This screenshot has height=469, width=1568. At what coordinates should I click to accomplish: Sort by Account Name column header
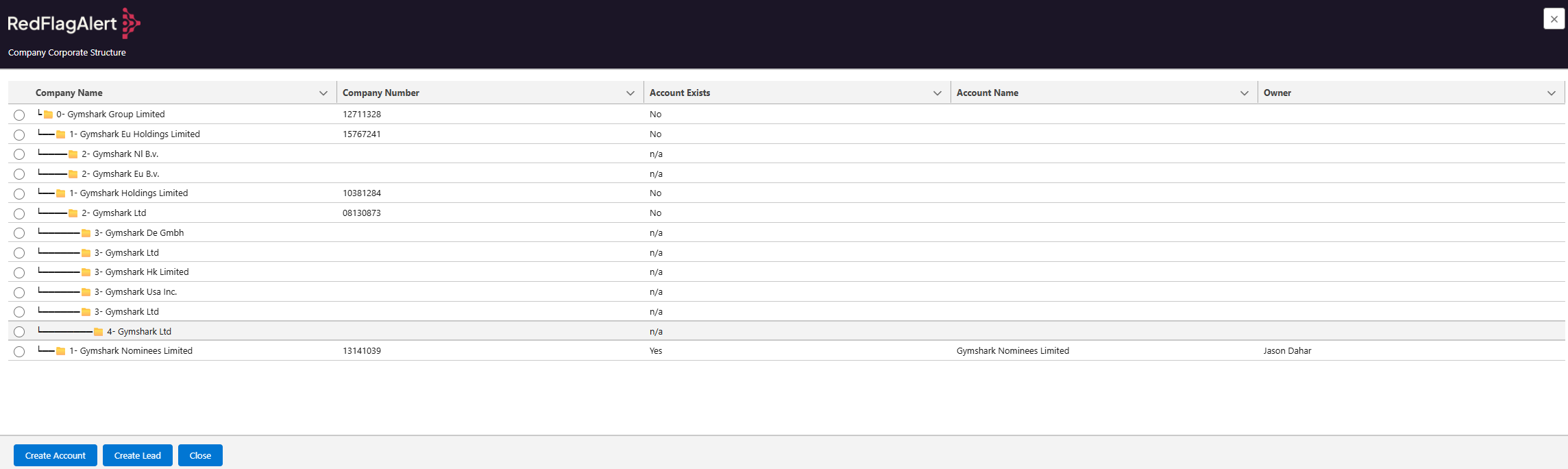click(988, 93)
